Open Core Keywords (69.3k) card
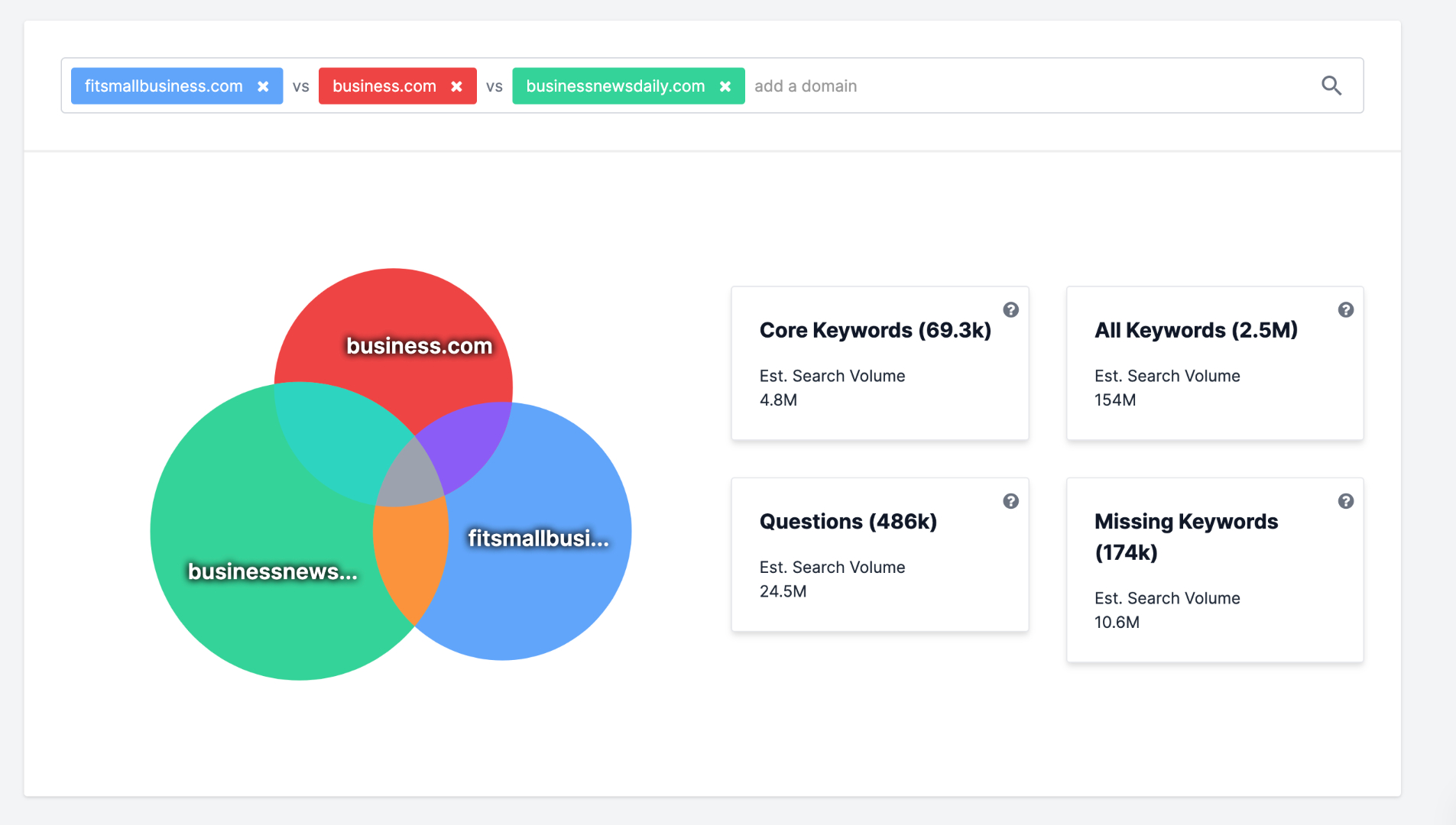Image resolution: width=1456 pixels, height=825 pixels. pyautogui.click(x=880, y=363)
